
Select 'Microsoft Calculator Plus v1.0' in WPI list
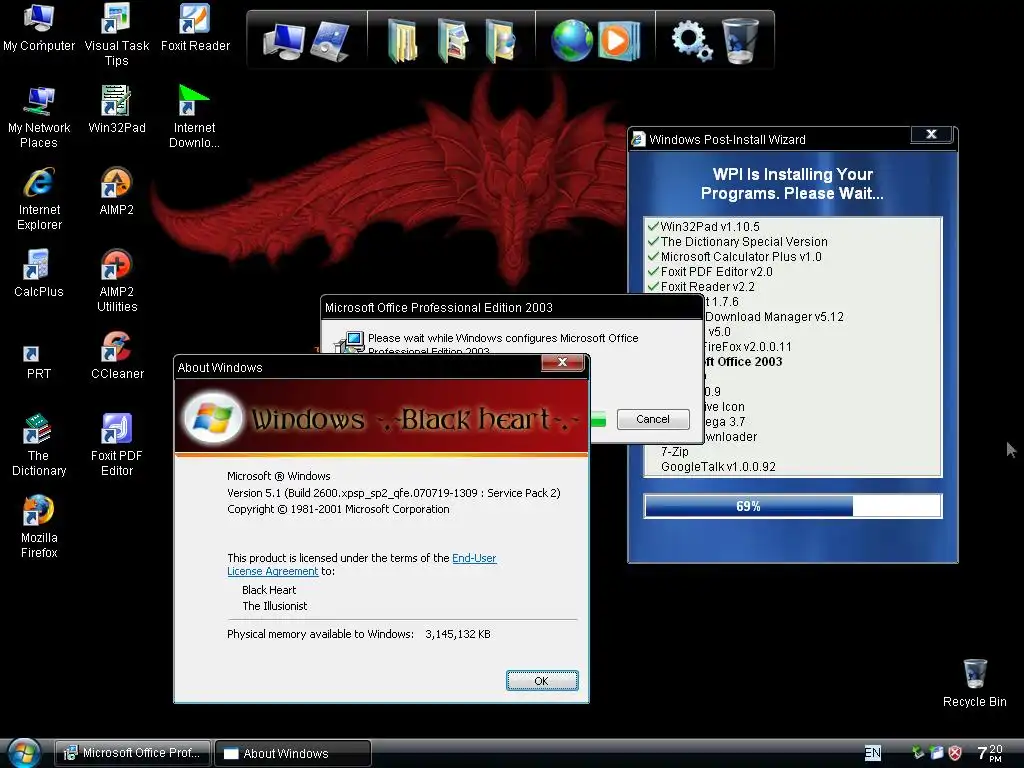(741, 257)
